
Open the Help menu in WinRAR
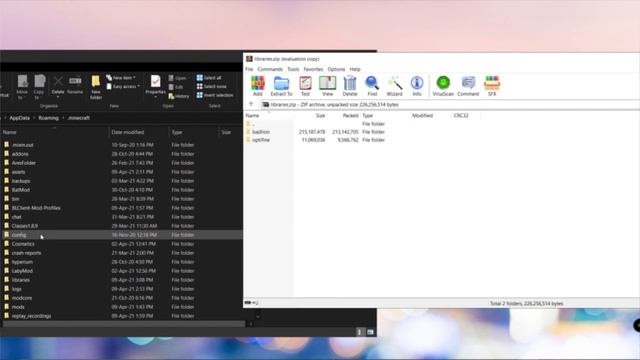pyautogui.click(x=355, y=69)
